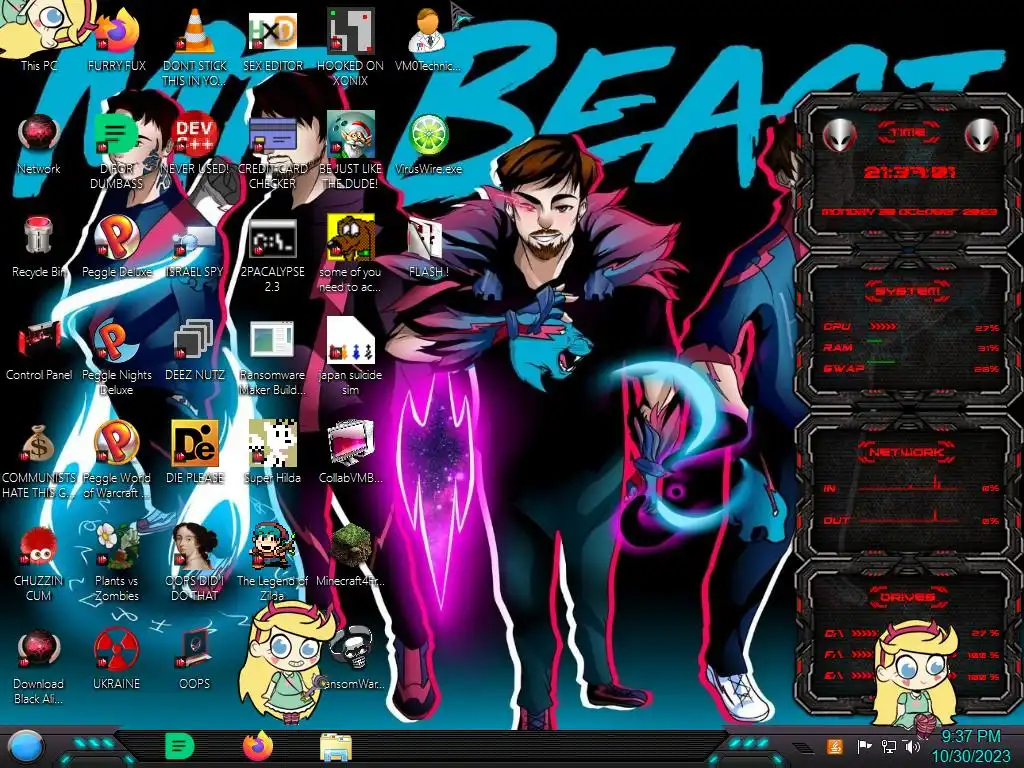Open the Network desktop icon

point(39,136)
